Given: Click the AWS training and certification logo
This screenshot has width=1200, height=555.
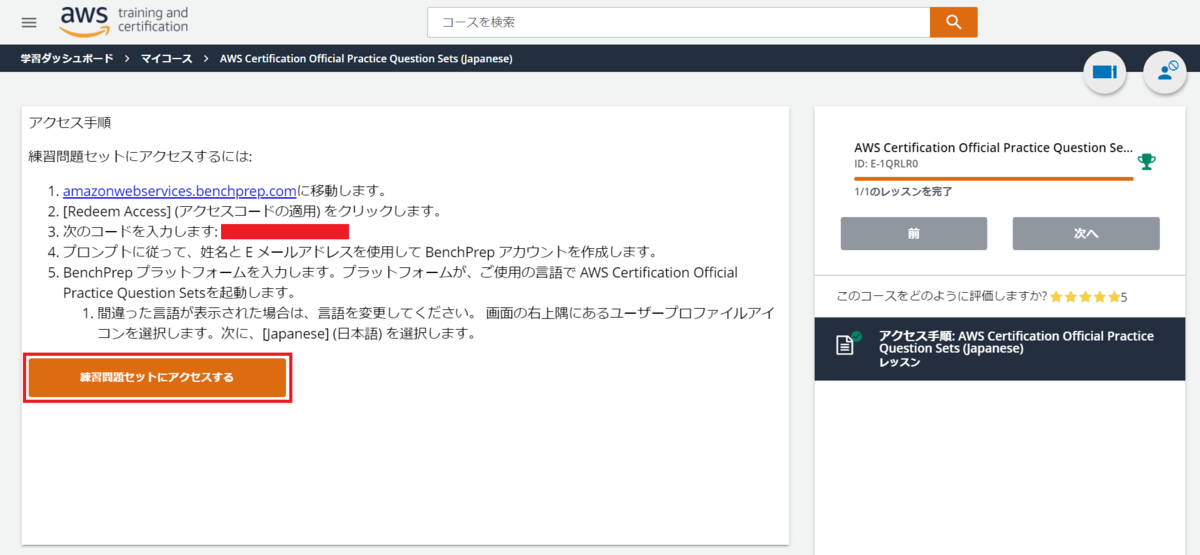Looking at the screenshot, I should (x=124, y=19).
